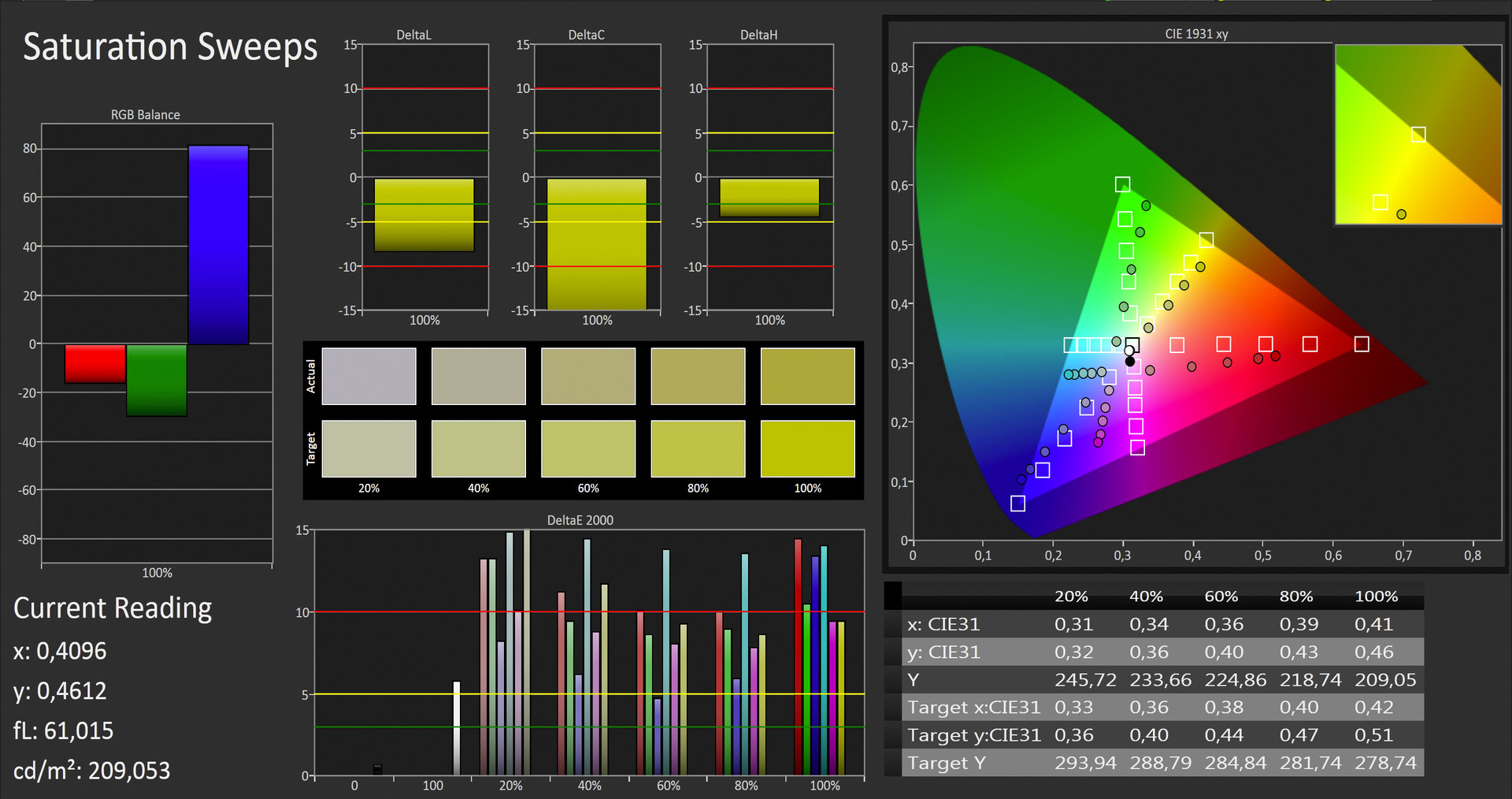The image size is (1512, 799).
Task: Click the DeltaL chart yellow bar
Action: tap(424, 215)
